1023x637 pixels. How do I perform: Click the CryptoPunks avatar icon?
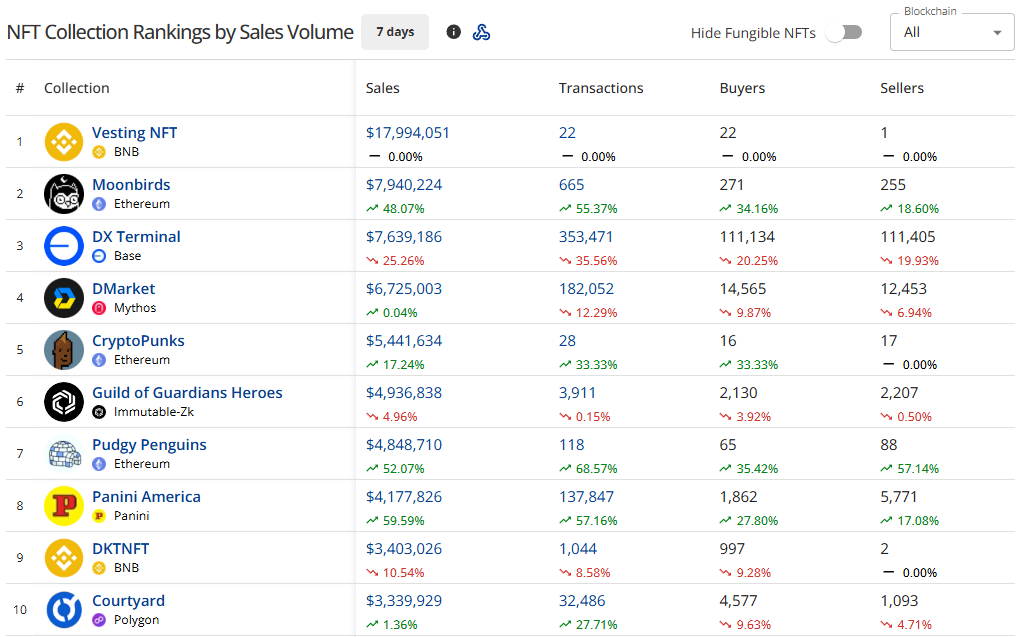point(64,350)
